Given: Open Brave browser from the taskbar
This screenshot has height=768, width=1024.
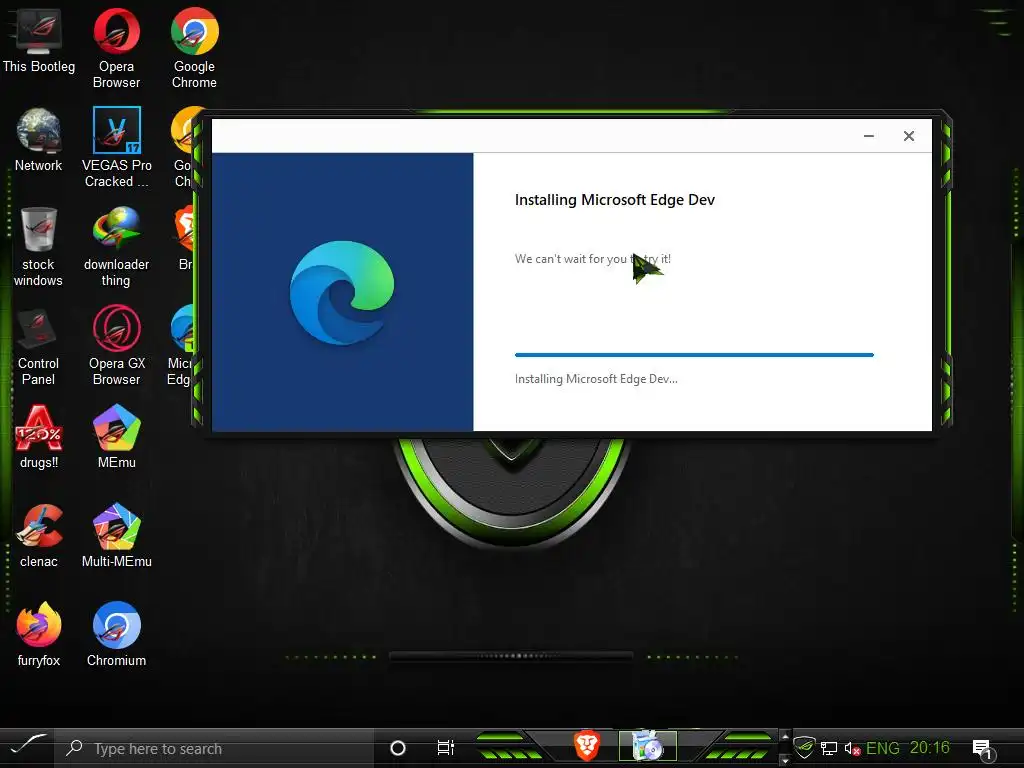Looking at the screenshot, I should [586, 746].
